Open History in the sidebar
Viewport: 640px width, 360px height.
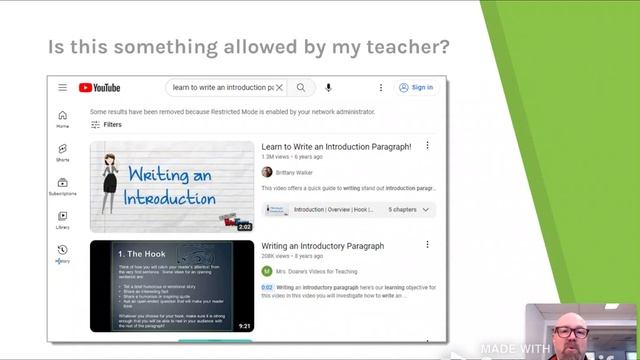pos(62,254)
